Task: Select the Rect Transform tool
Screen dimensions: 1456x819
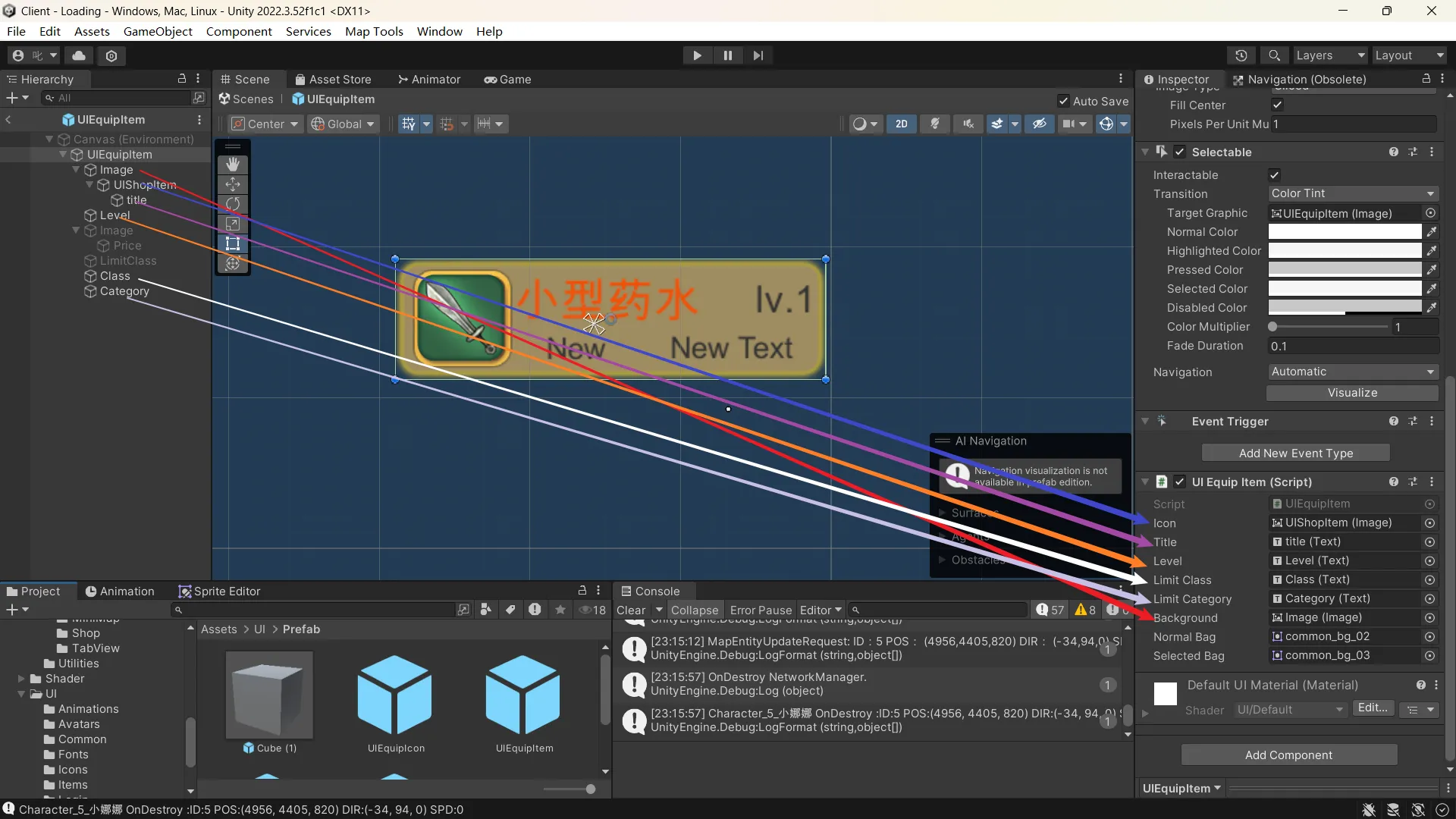Action: (233, 243)
